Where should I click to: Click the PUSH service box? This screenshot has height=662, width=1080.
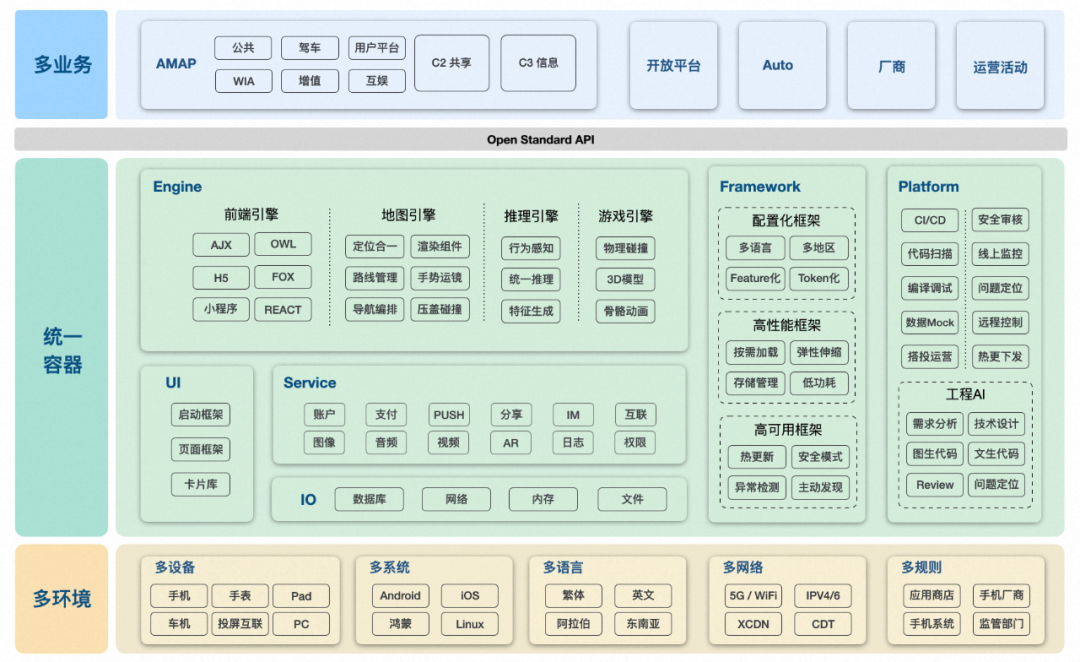click(x=448, y=415)
